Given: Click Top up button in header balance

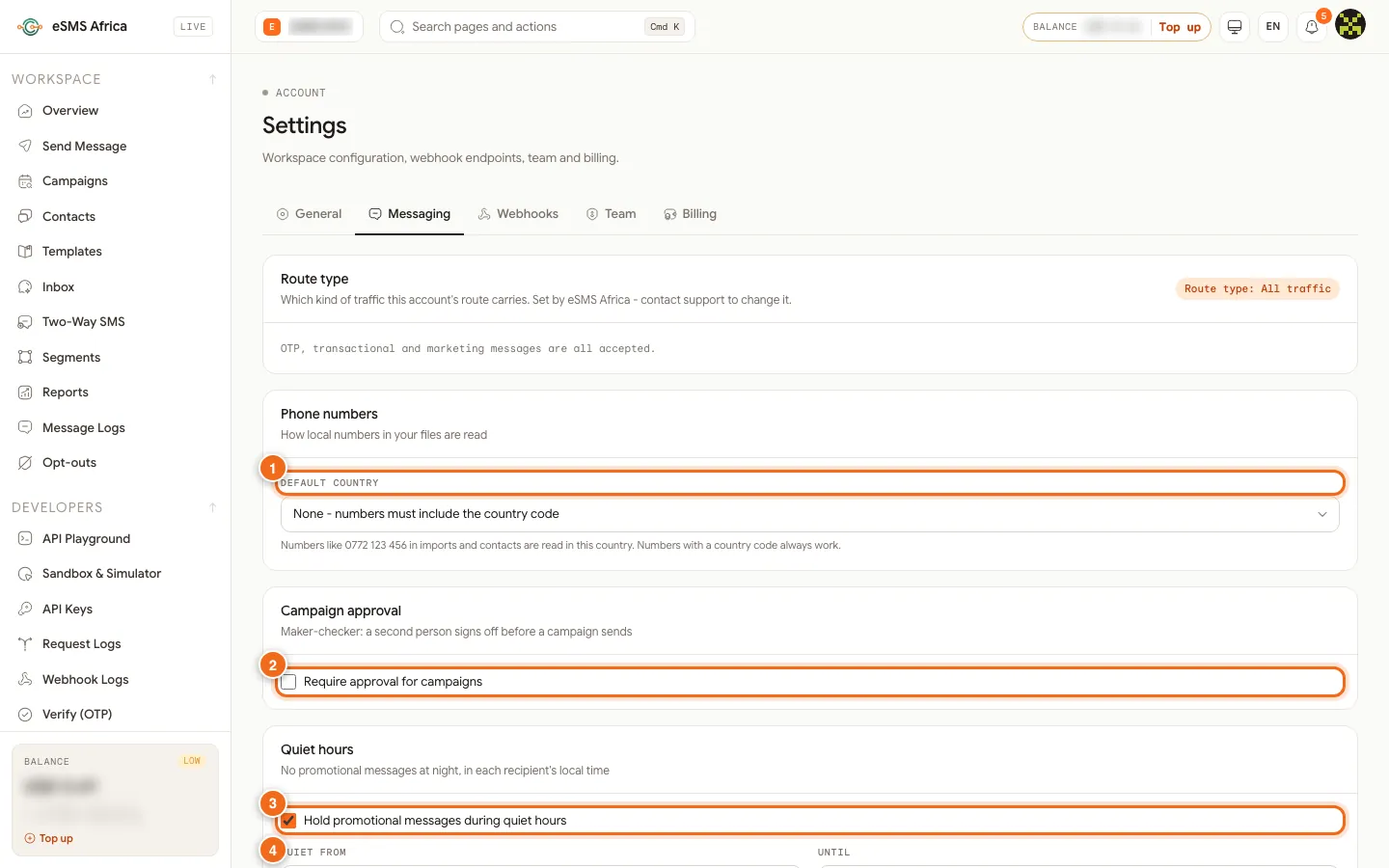Looking at the screenshot, I should [x=1180, y=27].
